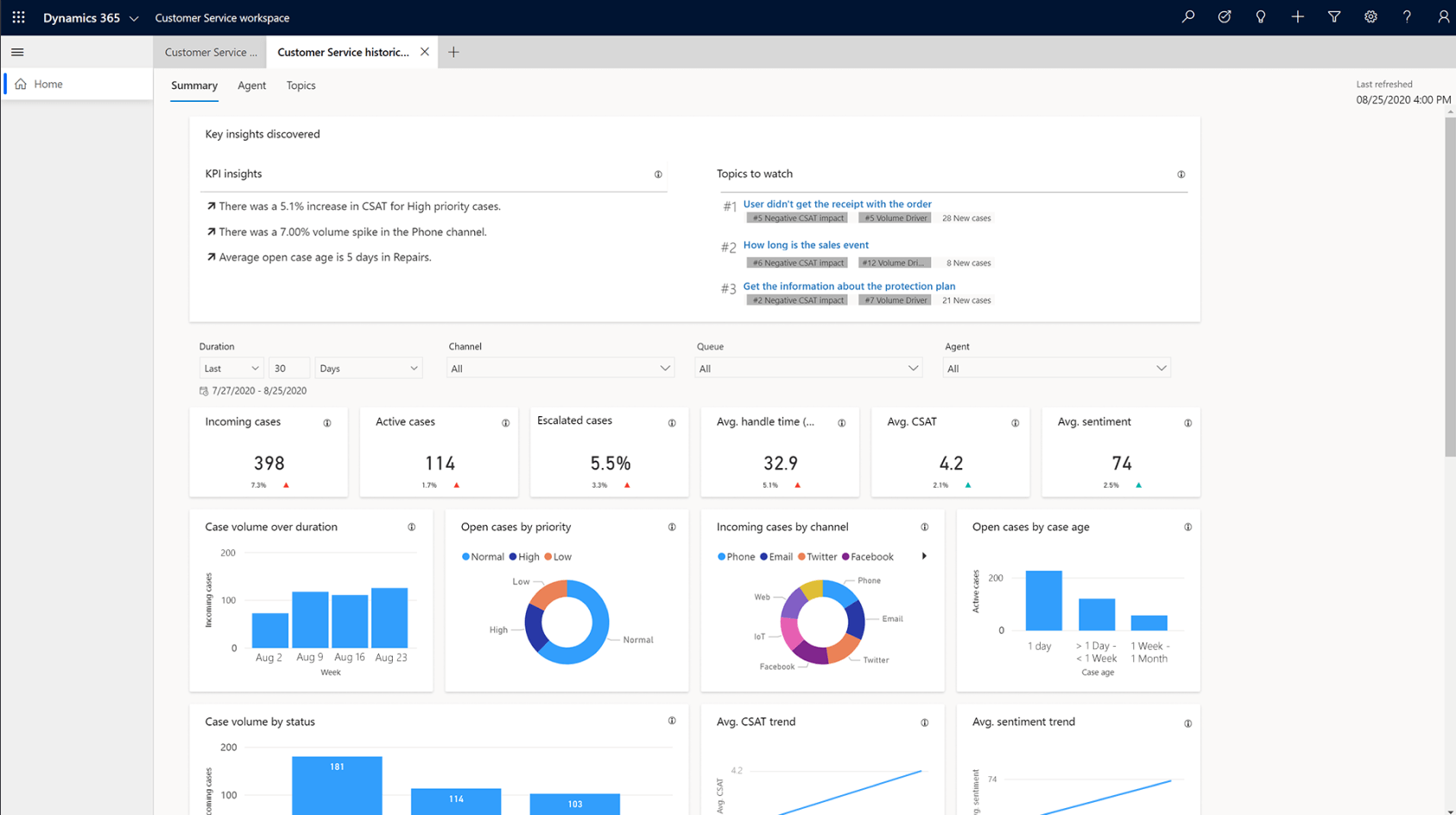Viewport: 1456px width, 815px height.
Task: Click info icon for Open cases by case age
Action: pyautogui.click(x=1188, y=527)
